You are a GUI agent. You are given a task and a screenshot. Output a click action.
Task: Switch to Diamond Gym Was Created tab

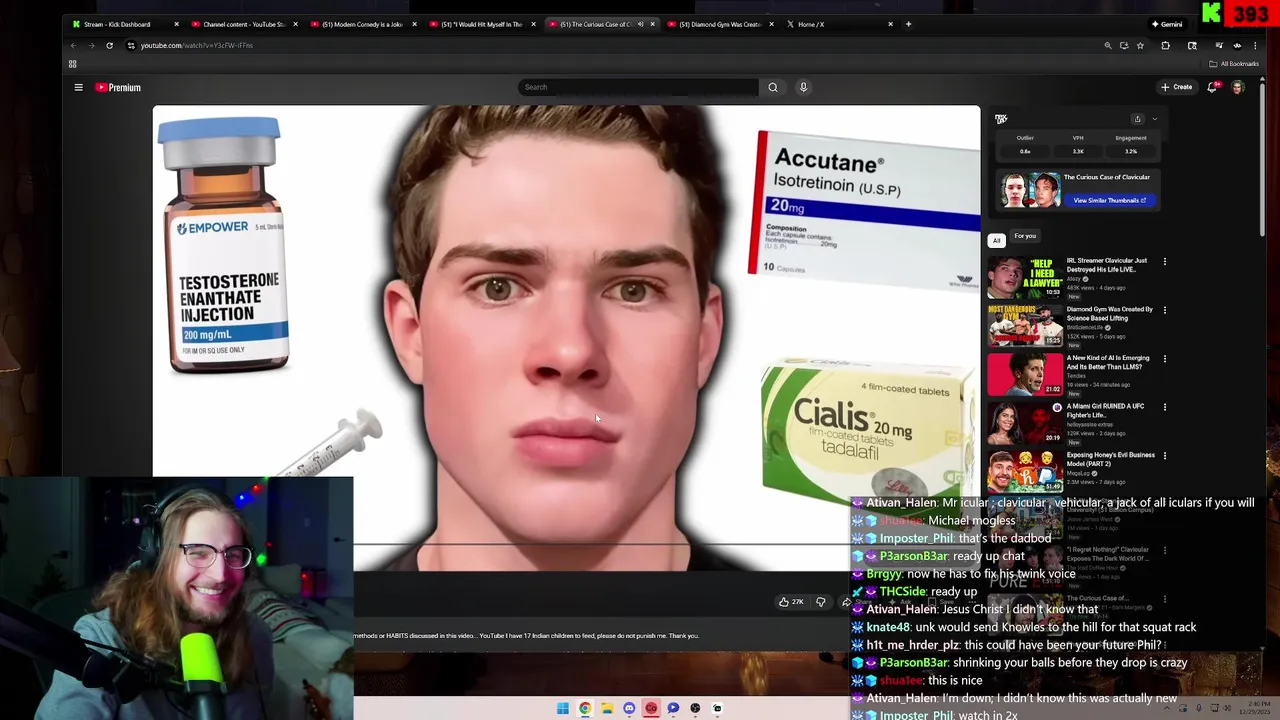click(x=719, y=24)
